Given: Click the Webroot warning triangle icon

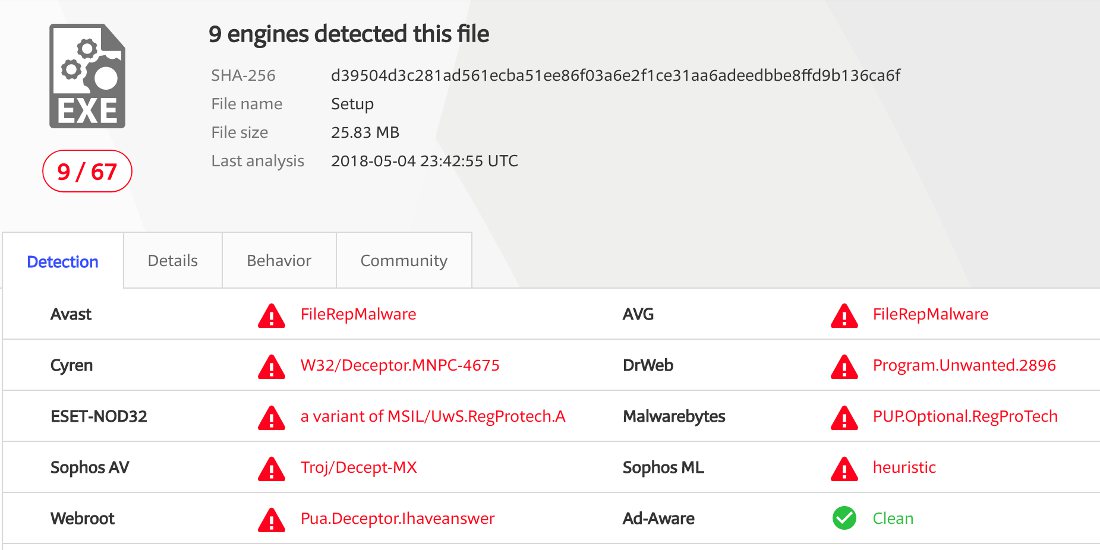Looking at the screenshot, I should pyautogui.click(x=271, y=520).
